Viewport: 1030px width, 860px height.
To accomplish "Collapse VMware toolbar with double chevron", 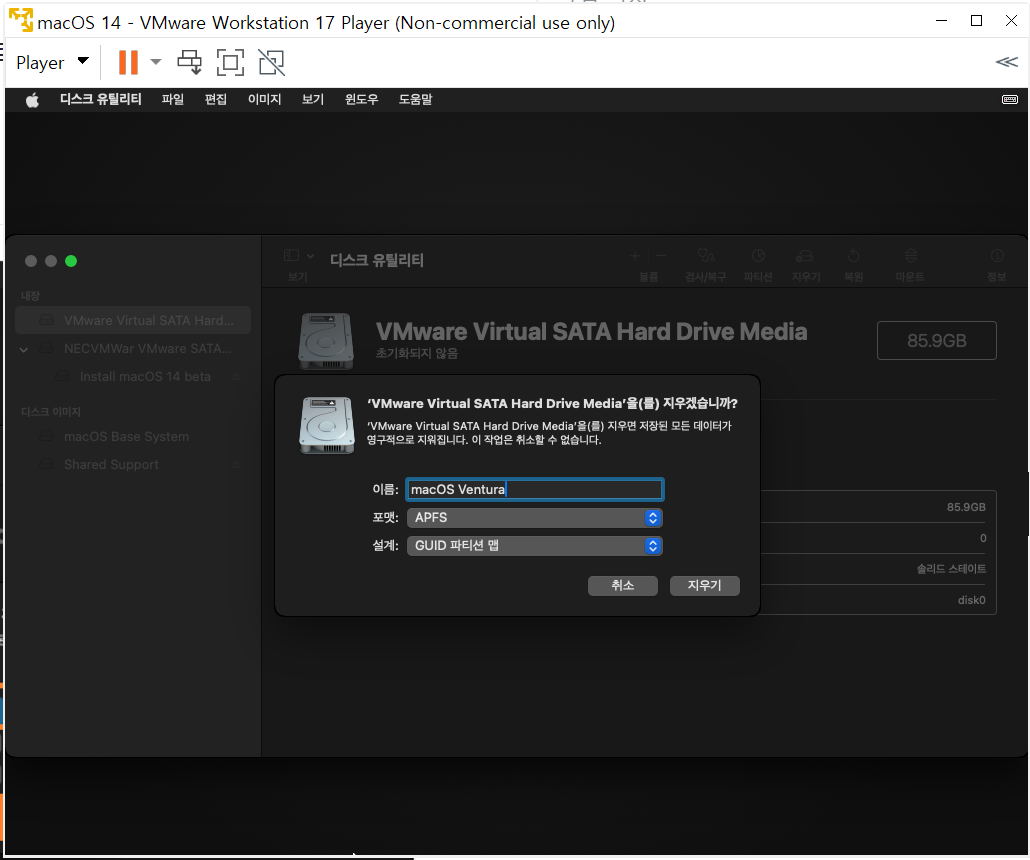I will point(1006,62).
